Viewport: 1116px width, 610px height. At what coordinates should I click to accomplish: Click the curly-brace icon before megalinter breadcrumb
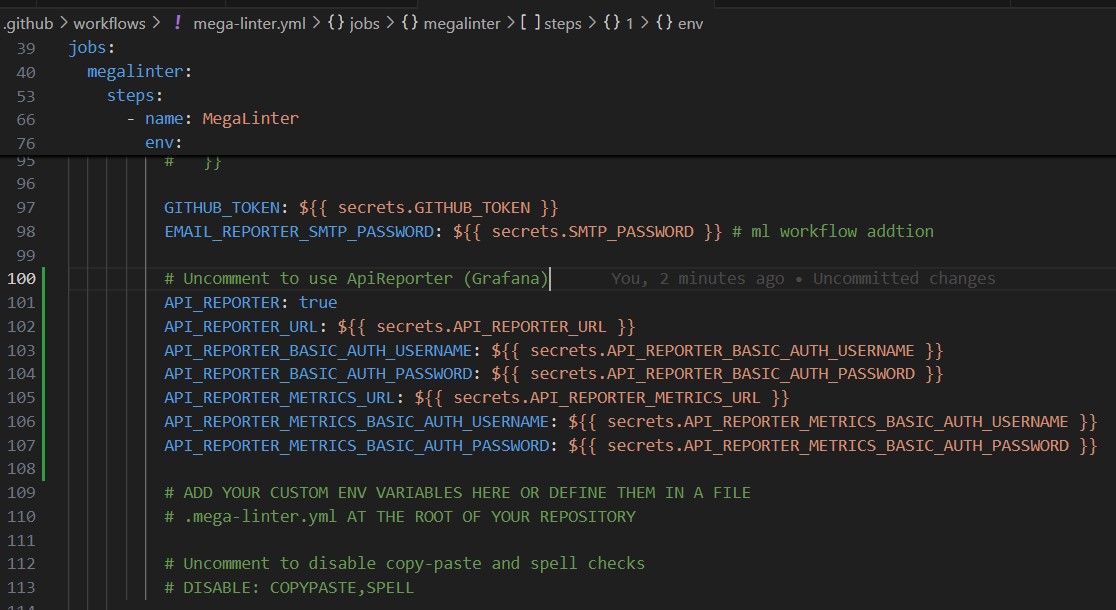[x=409, y=23]
